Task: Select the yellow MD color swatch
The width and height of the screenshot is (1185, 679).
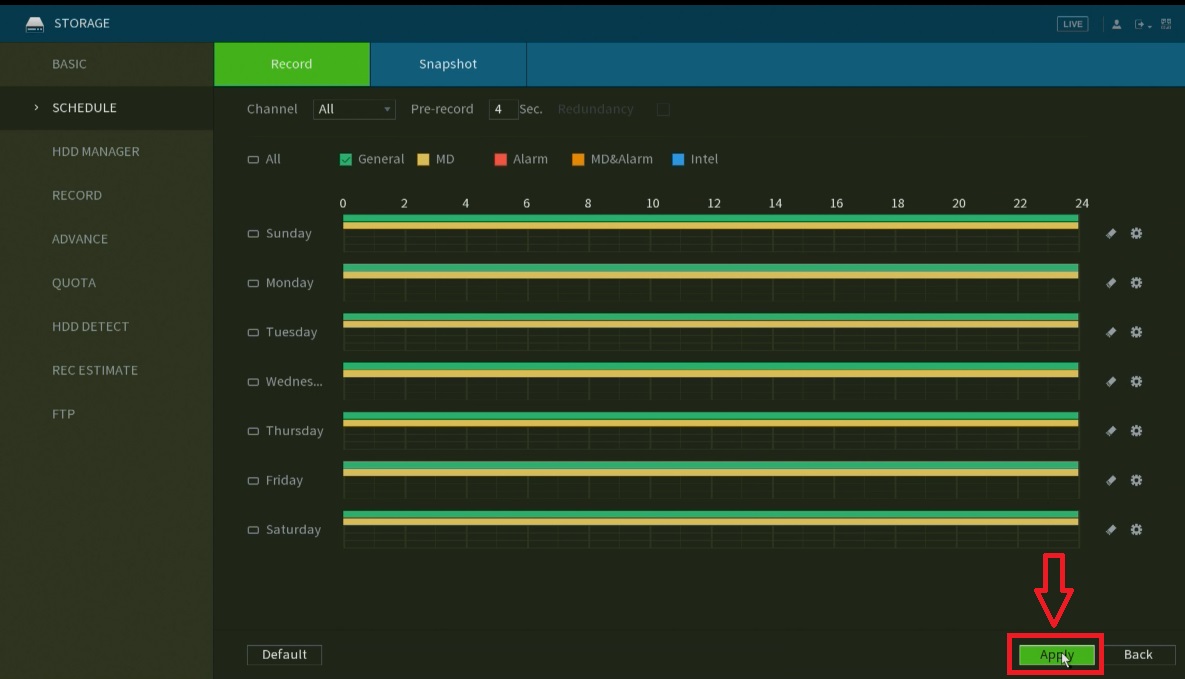Action: click(x=422, y=159)
